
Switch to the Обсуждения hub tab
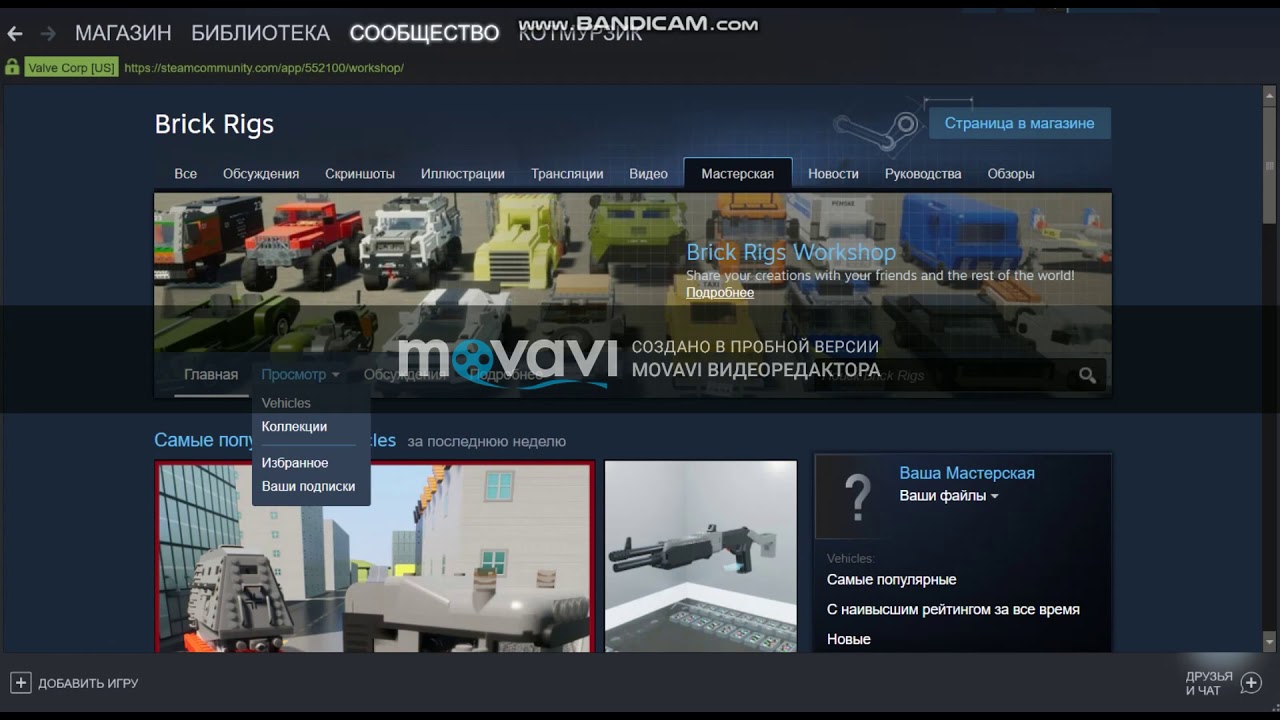tap(261, 173)
